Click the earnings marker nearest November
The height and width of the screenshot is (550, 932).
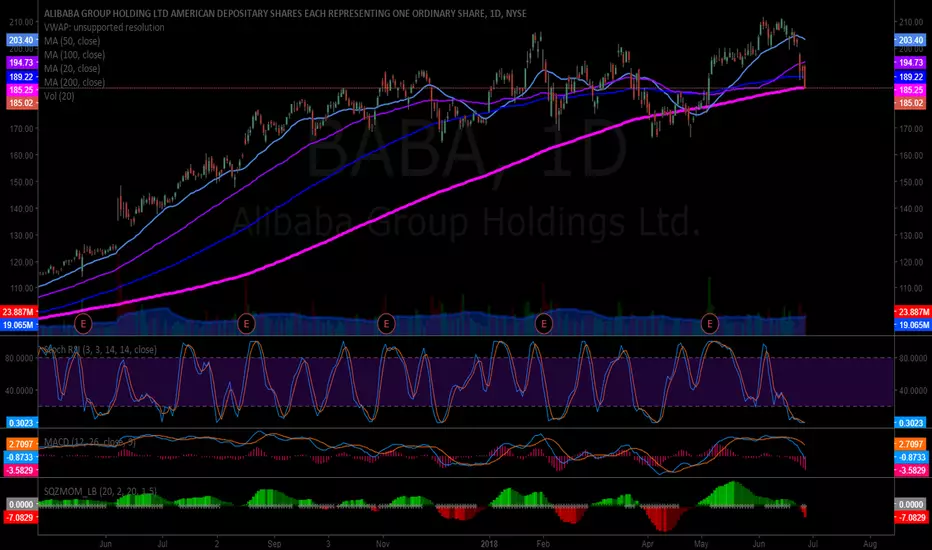[386, 324]
